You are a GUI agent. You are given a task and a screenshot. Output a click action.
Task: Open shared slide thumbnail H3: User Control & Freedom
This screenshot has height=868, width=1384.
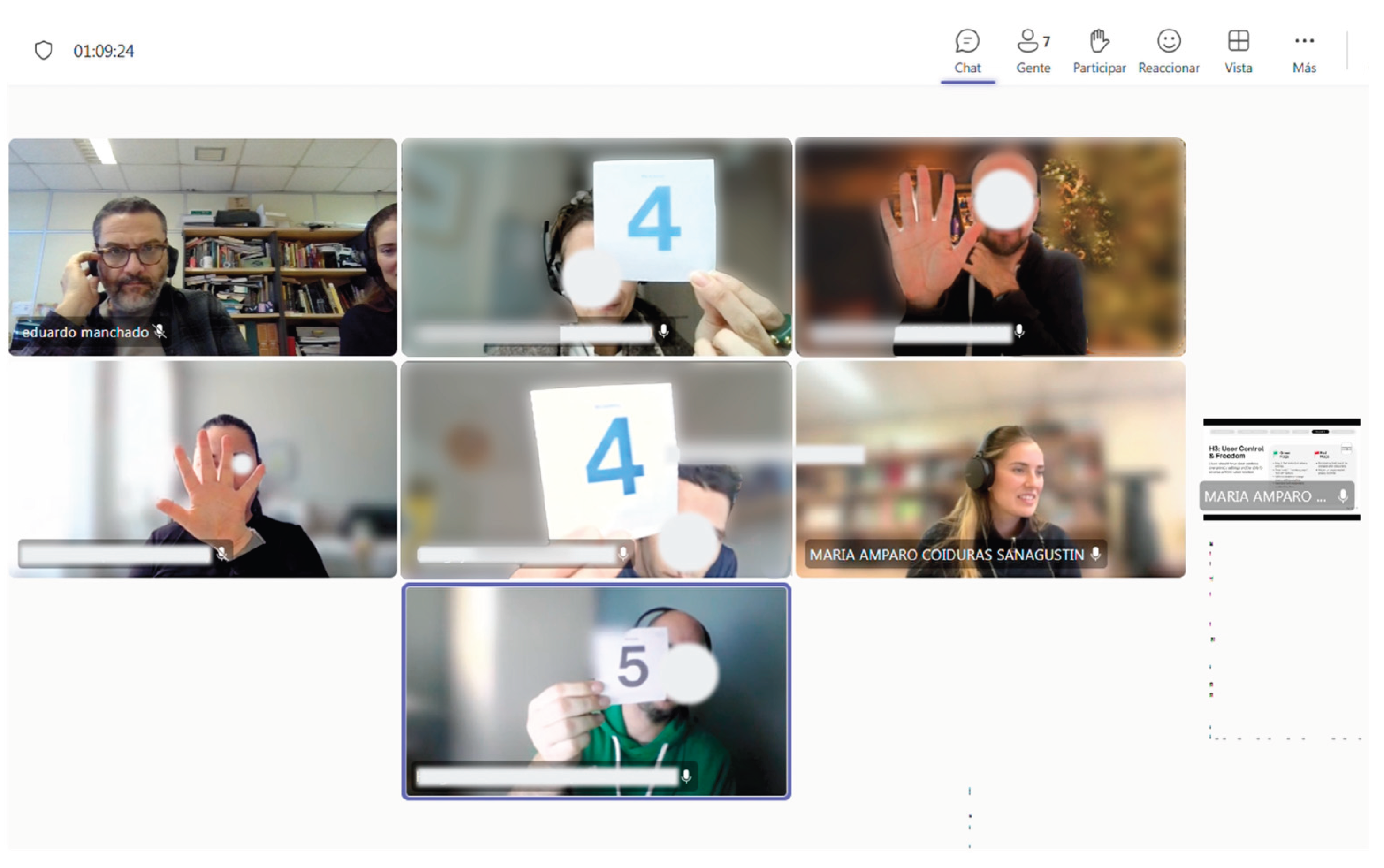coord(1281,469)
